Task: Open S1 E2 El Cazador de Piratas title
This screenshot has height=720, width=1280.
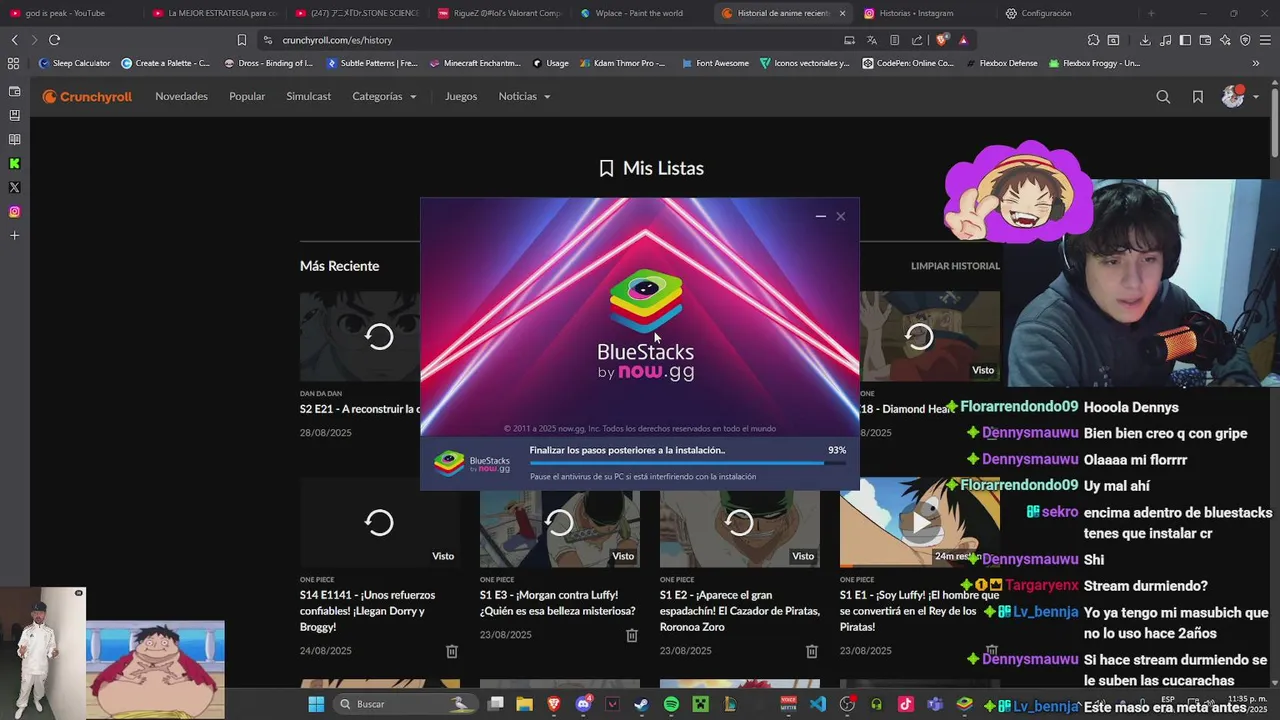Action: (x=739, y=611)
